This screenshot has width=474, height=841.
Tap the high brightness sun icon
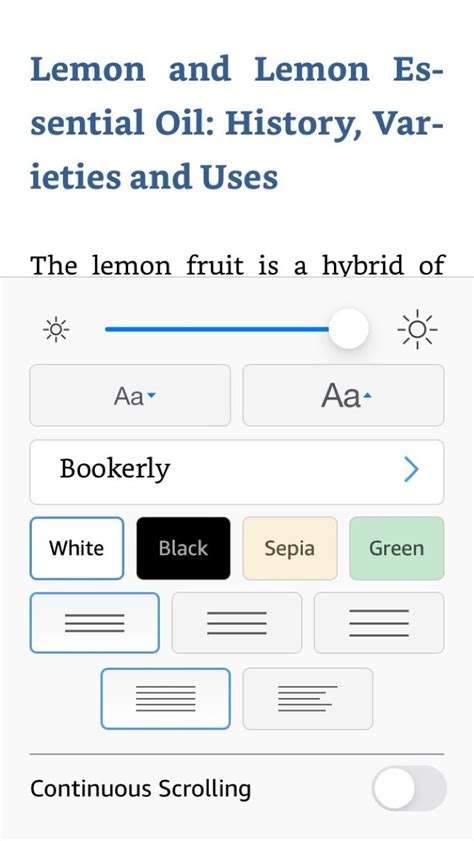417,329
